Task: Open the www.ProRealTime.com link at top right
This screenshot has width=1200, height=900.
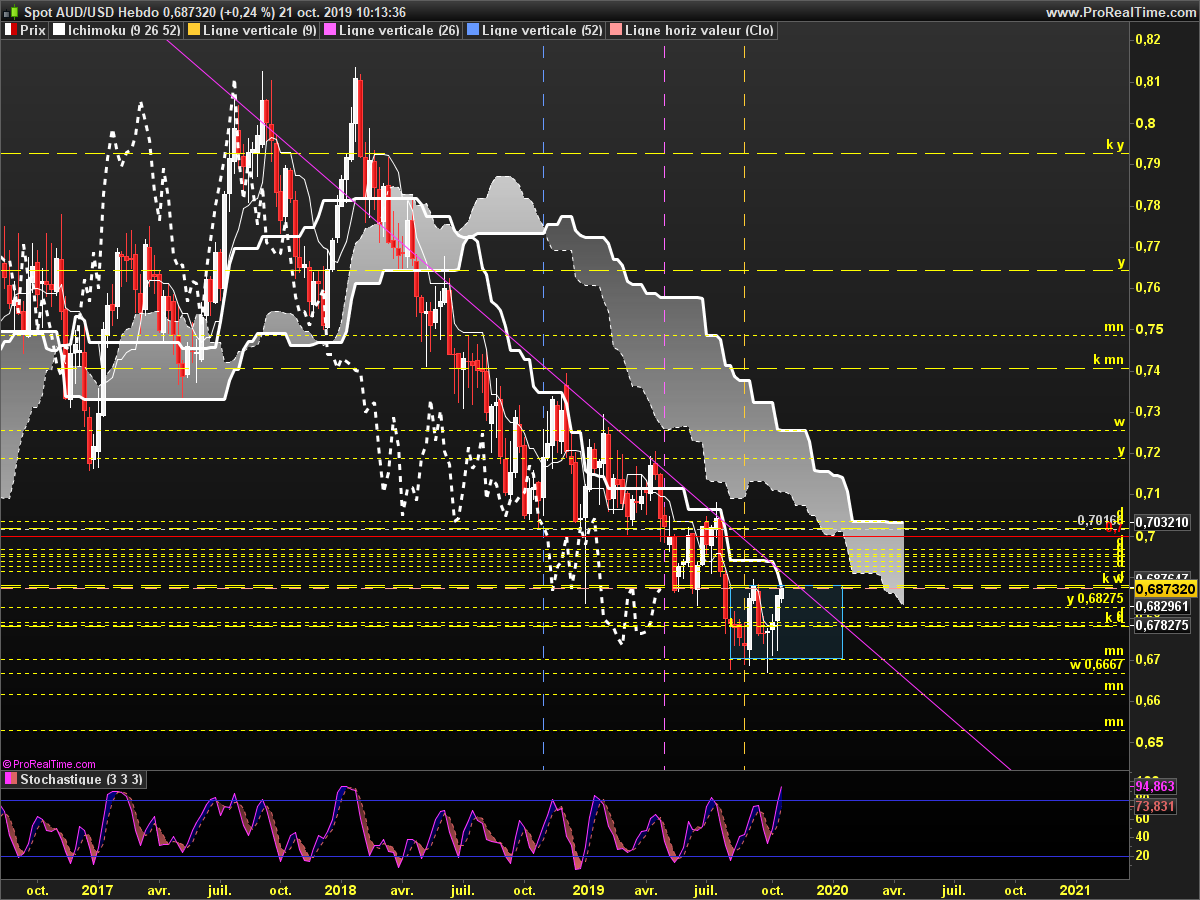Action: (1119, 12)
